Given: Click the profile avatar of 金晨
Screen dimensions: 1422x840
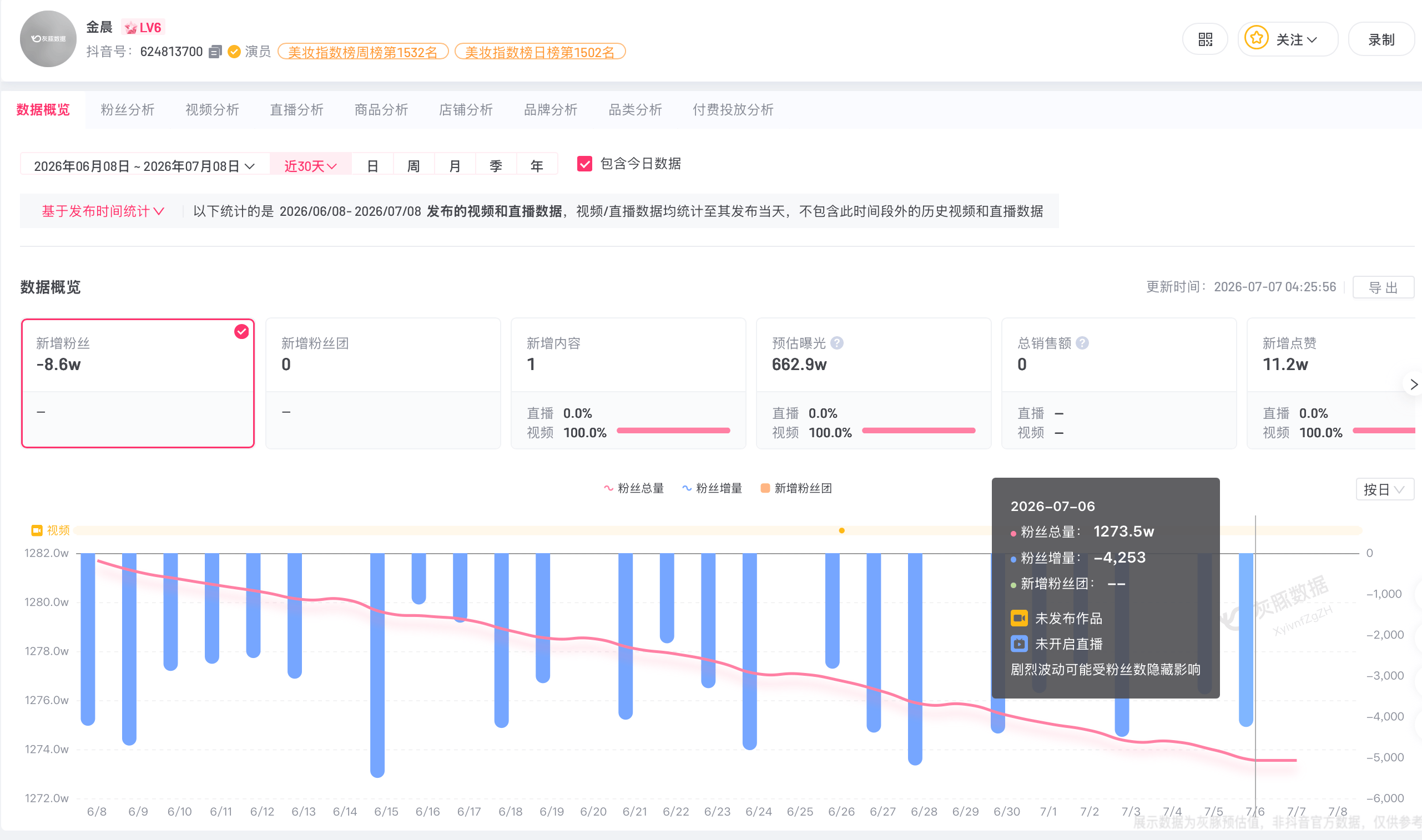Looking at the screenshot, I should (x=48, y=38).
